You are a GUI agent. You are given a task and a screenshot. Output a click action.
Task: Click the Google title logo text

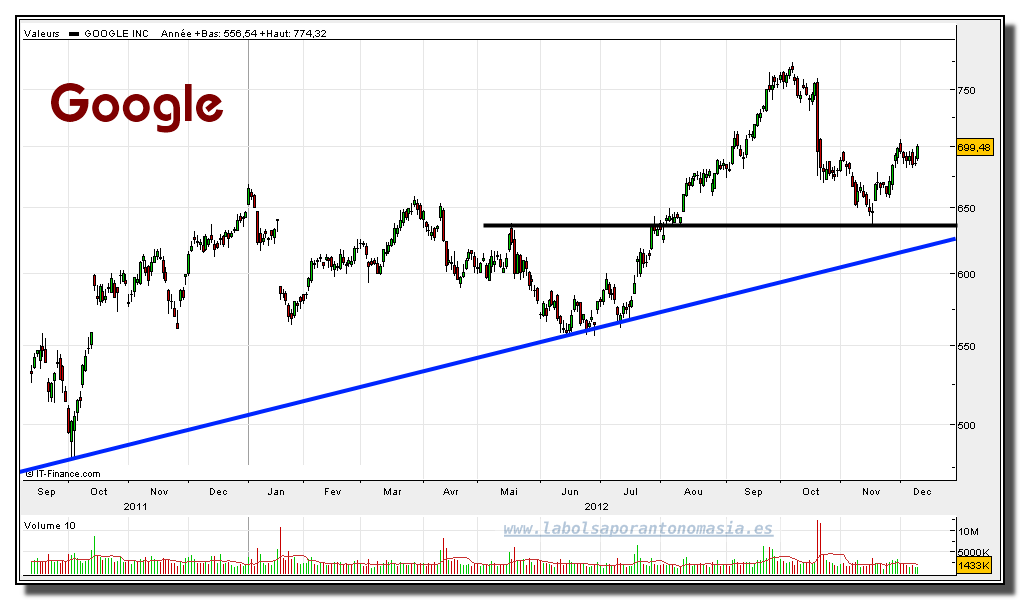(137, 106)
